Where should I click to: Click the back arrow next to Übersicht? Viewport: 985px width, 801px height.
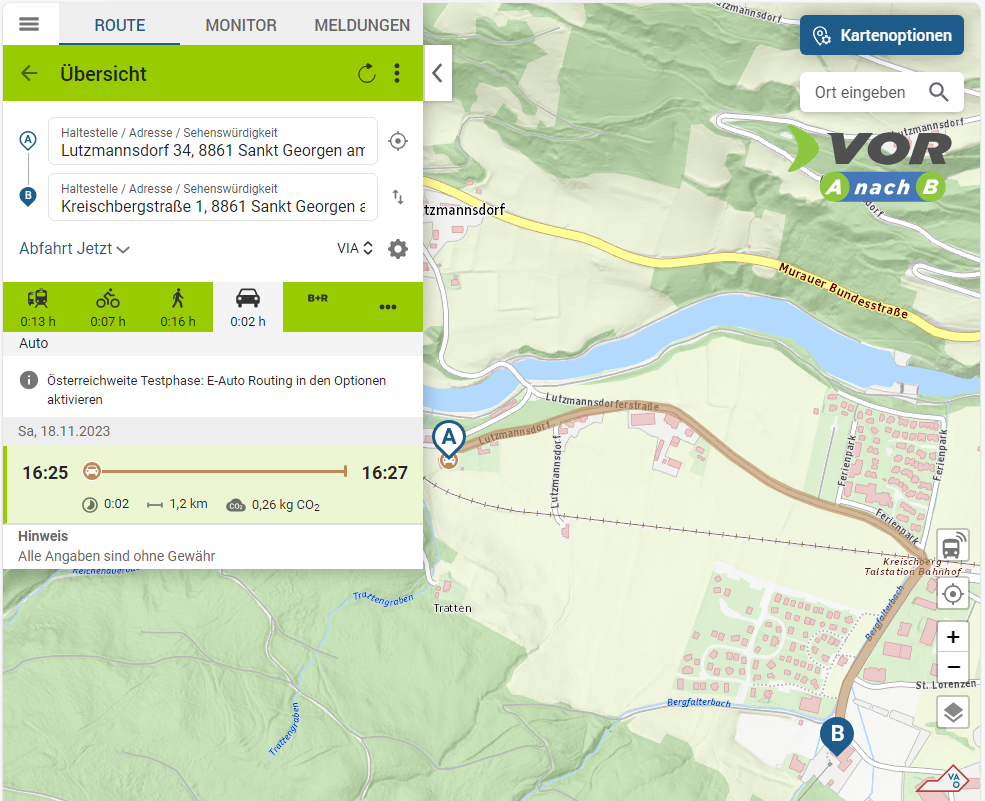click(x=29, y=73)
